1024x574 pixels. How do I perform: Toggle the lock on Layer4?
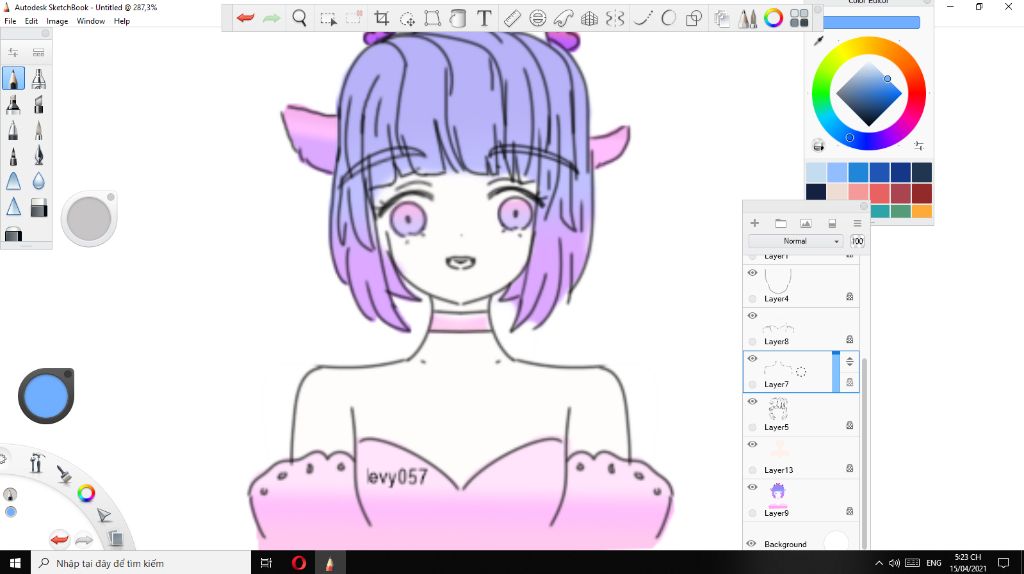coord(850,296)
